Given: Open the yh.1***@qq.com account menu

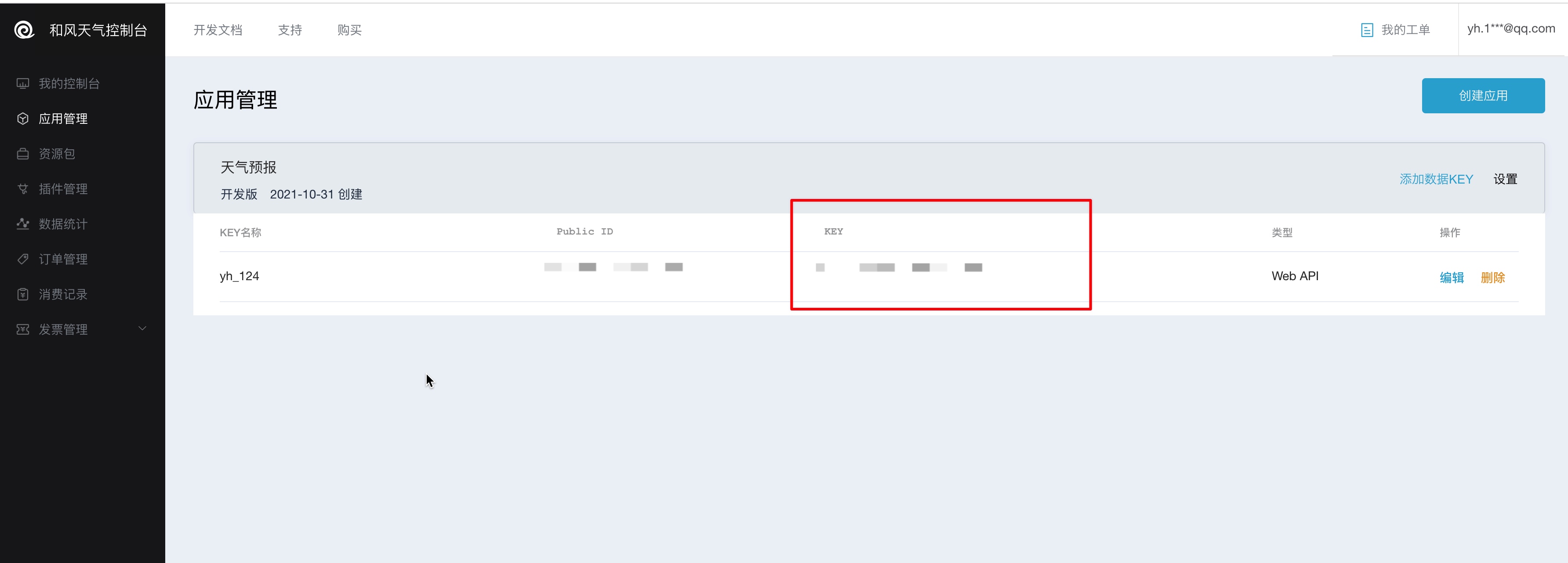Looking at the screenshot, I should point(1511,29).
